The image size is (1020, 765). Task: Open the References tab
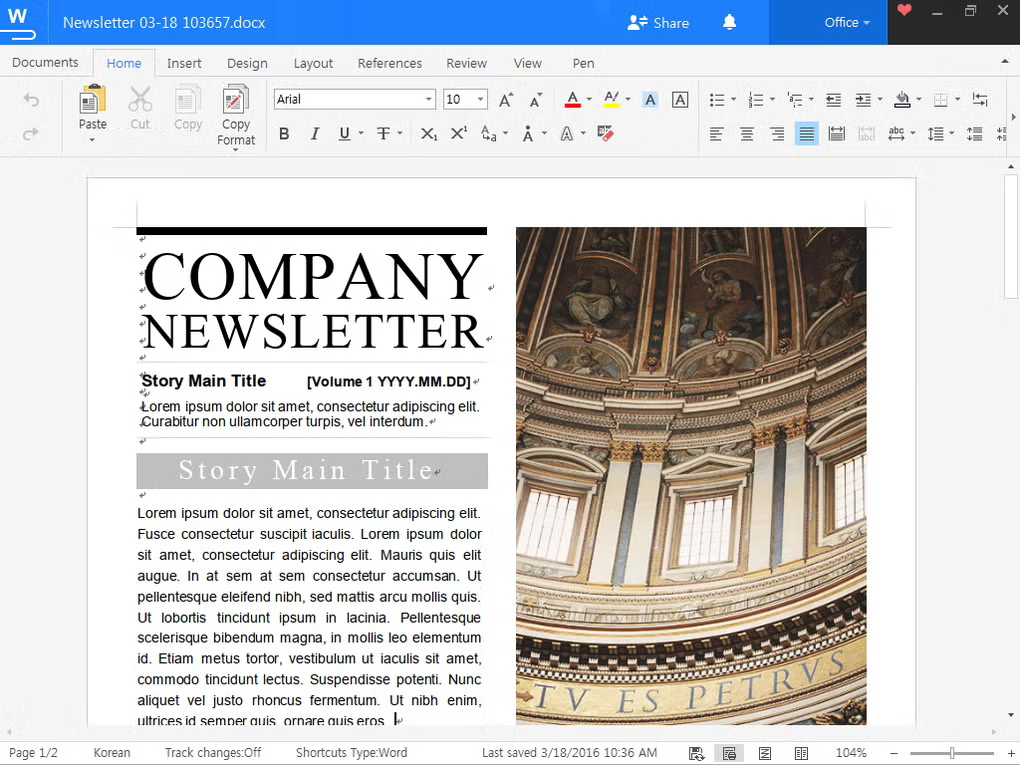[389, 63]
